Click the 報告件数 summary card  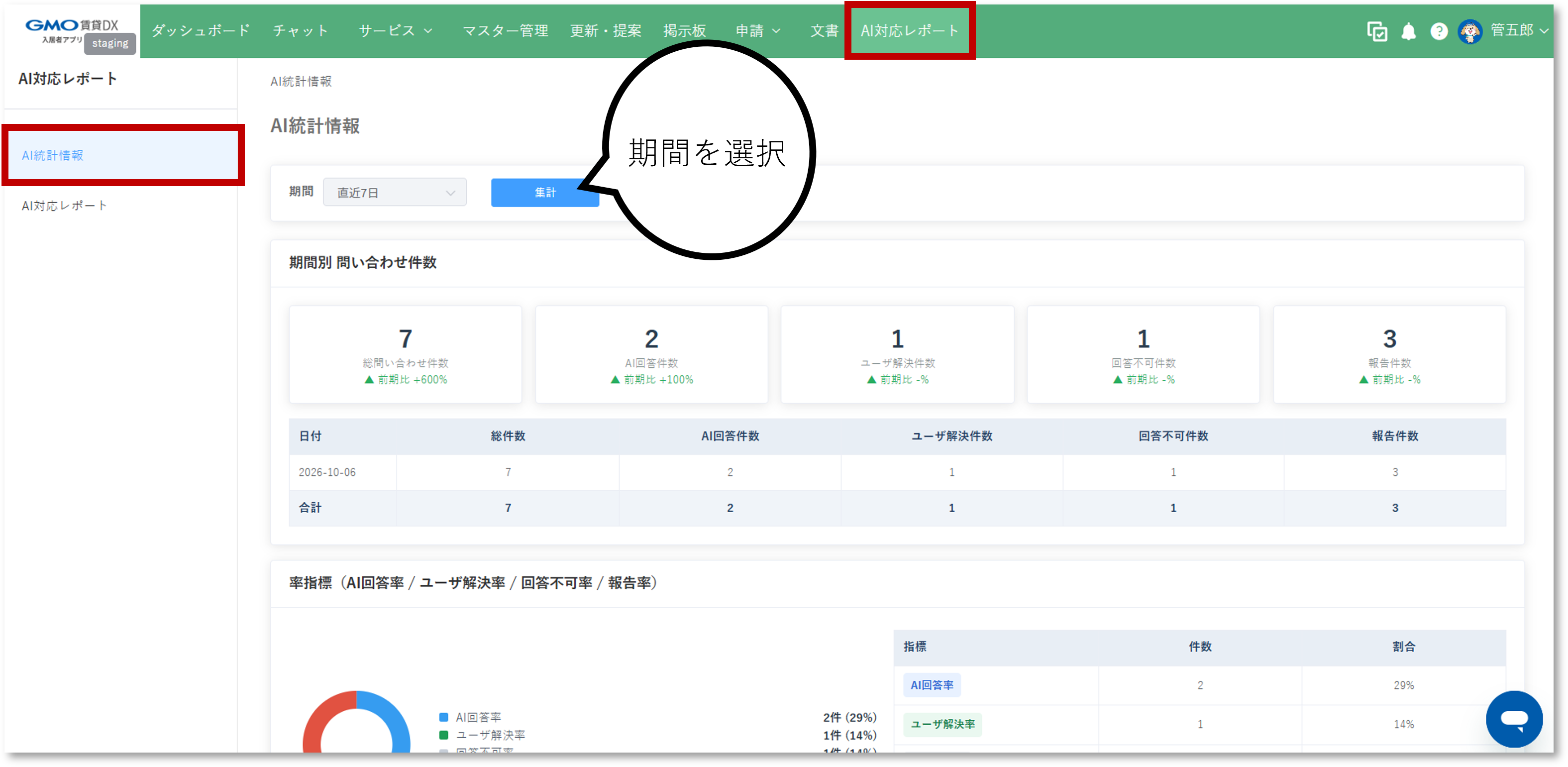[1390, 354]
